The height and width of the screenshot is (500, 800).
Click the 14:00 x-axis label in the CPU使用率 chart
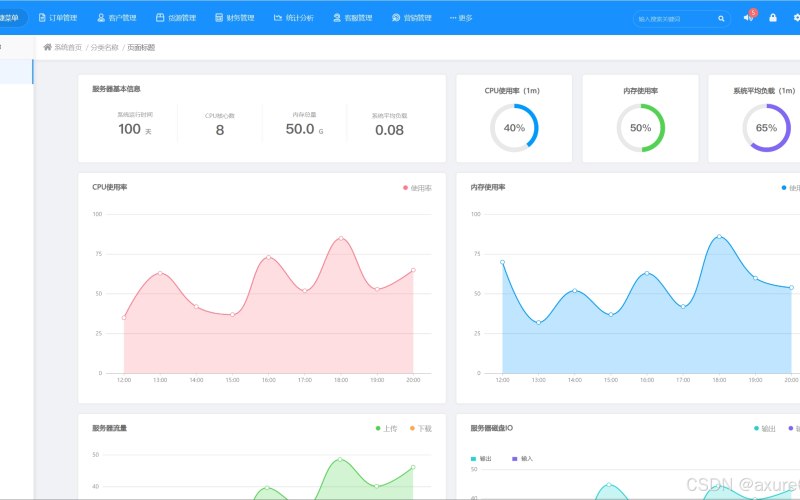pos(196,380)
